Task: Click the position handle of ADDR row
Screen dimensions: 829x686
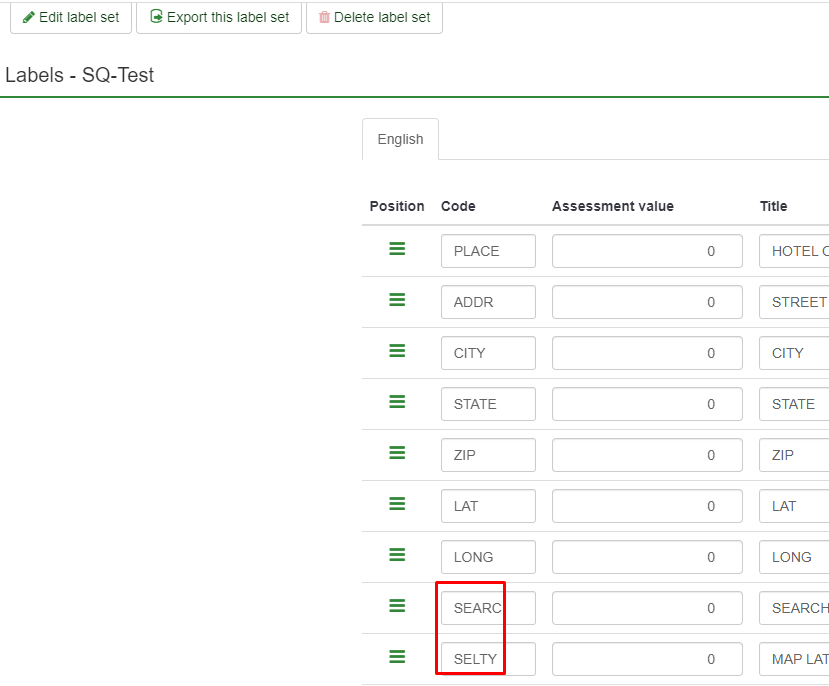Action: tap(397, 300)
